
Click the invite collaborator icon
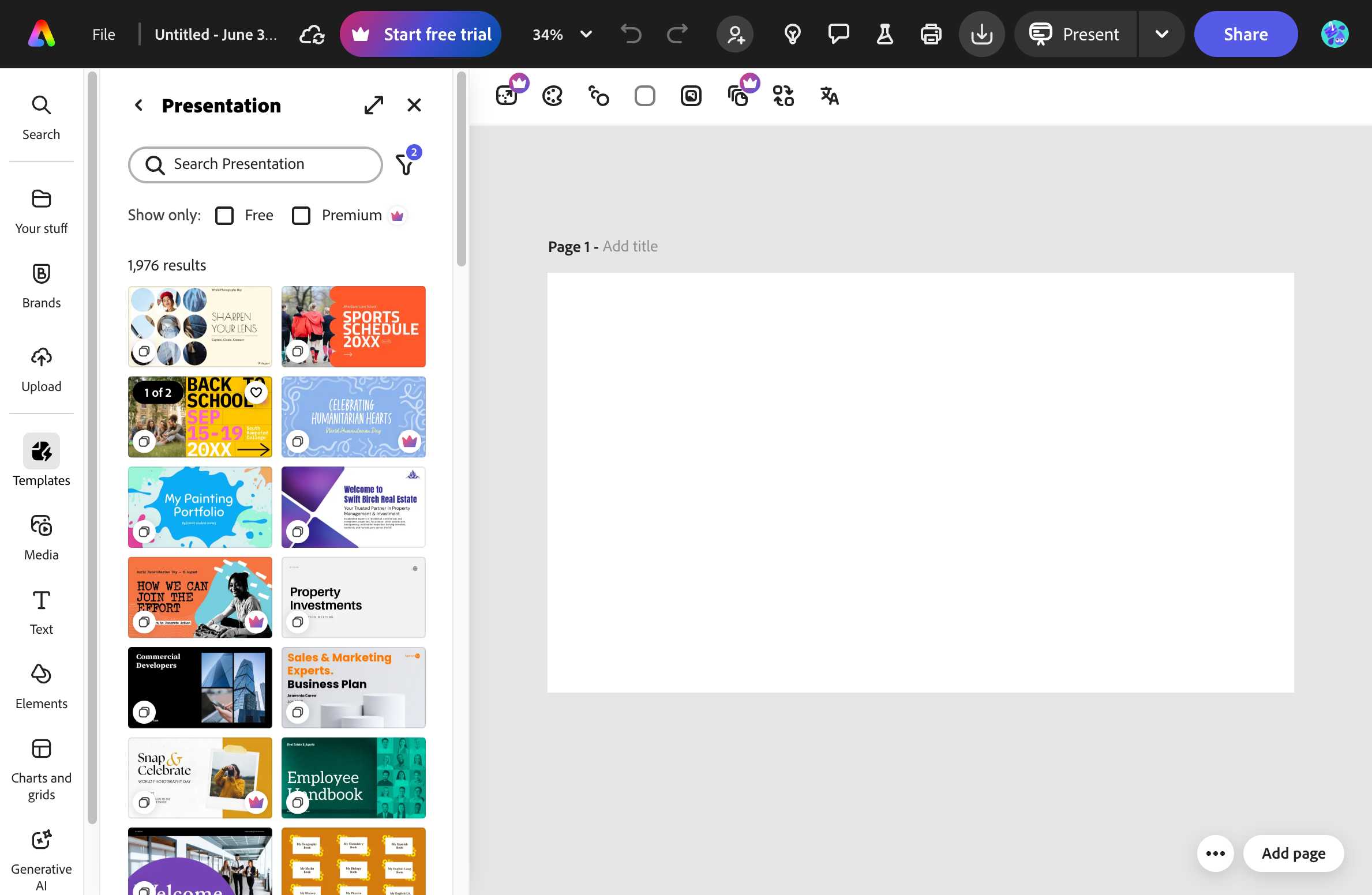click(x=735, y=35)
